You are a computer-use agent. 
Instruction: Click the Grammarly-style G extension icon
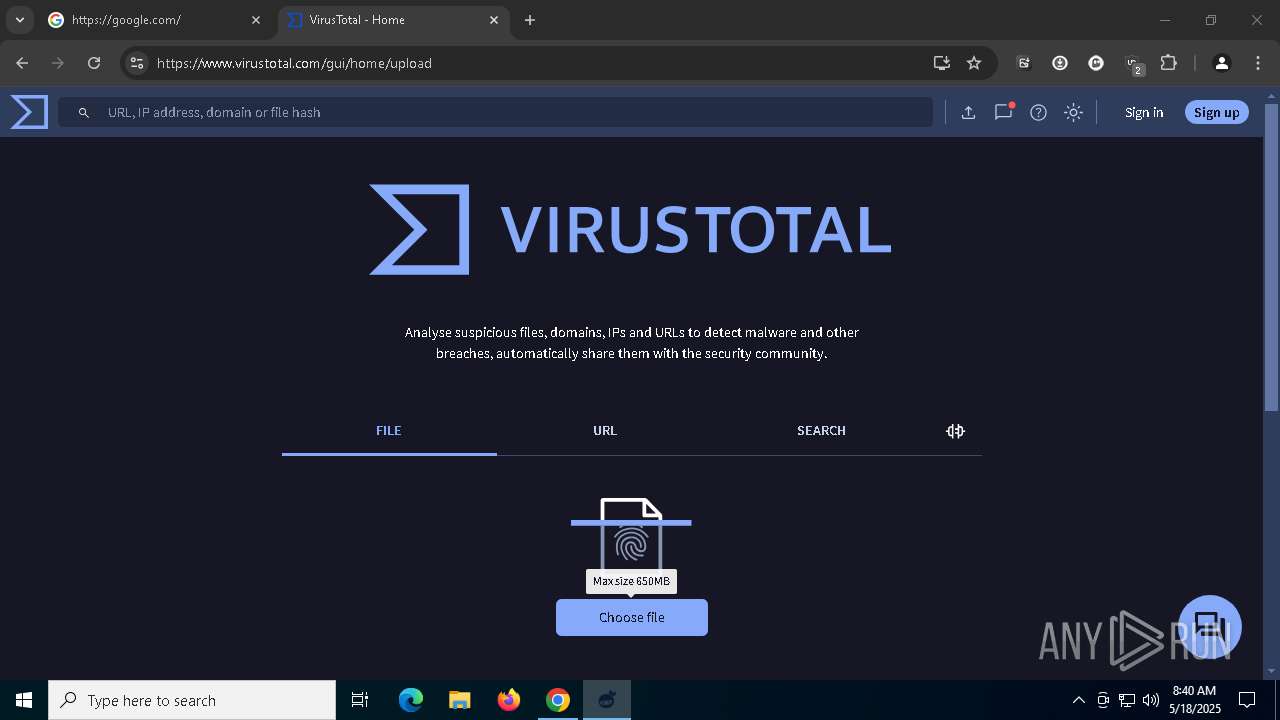point(1096,63)
